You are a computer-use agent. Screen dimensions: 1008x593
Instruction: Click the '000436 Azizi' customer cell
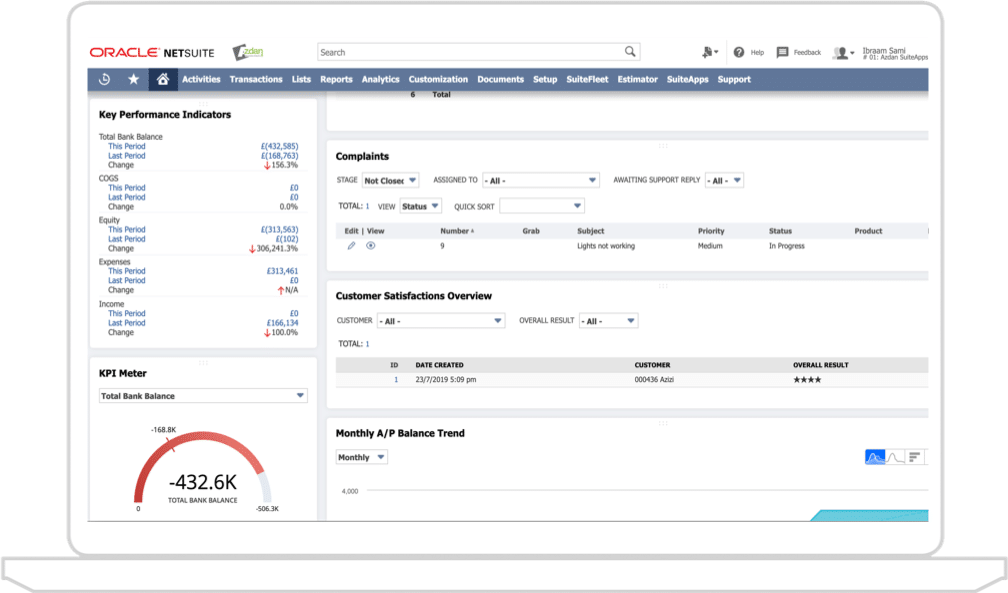[654, 379]
